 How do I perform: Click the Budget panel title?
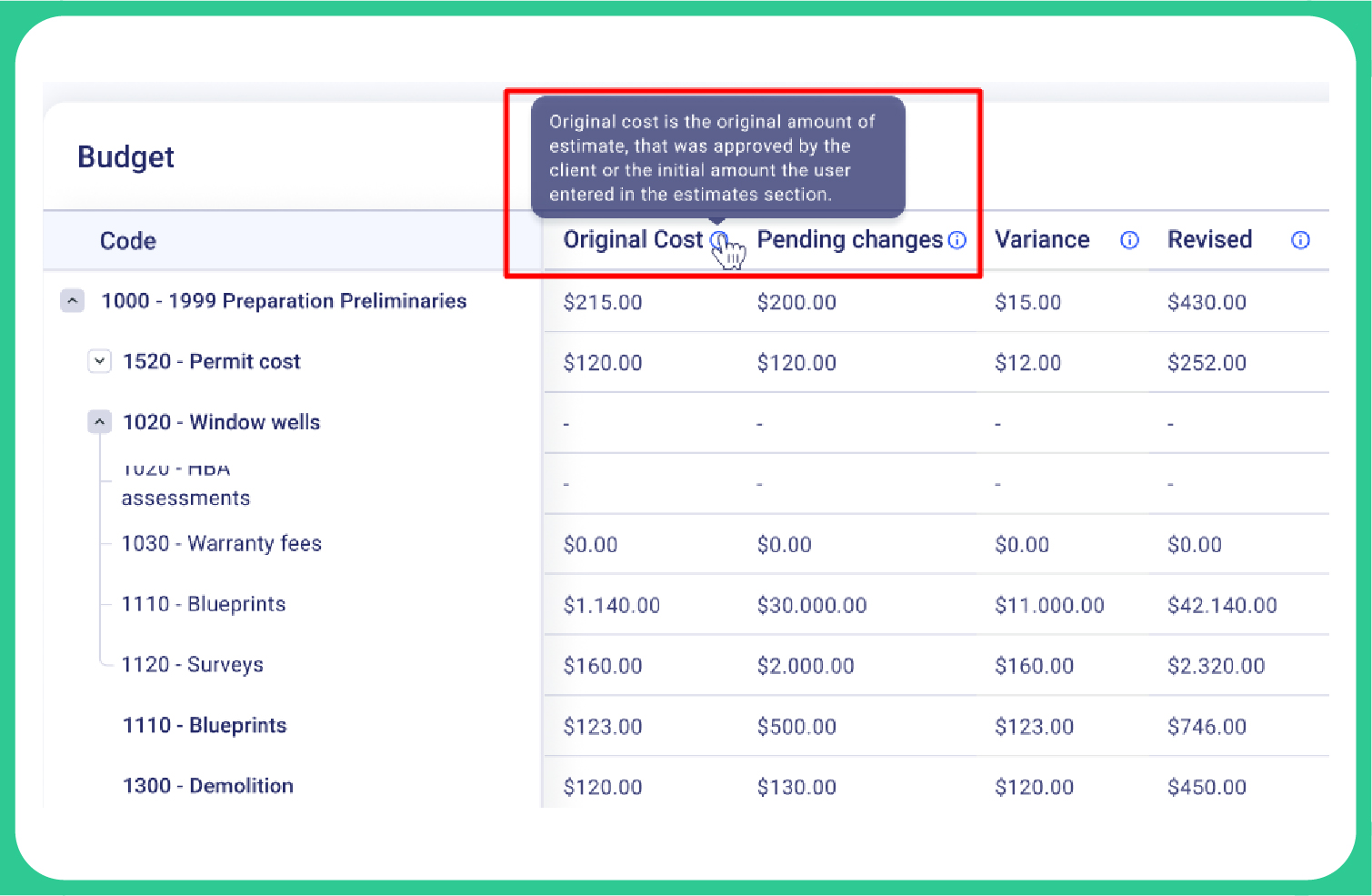pyautogui.click(x=126, y=157)
